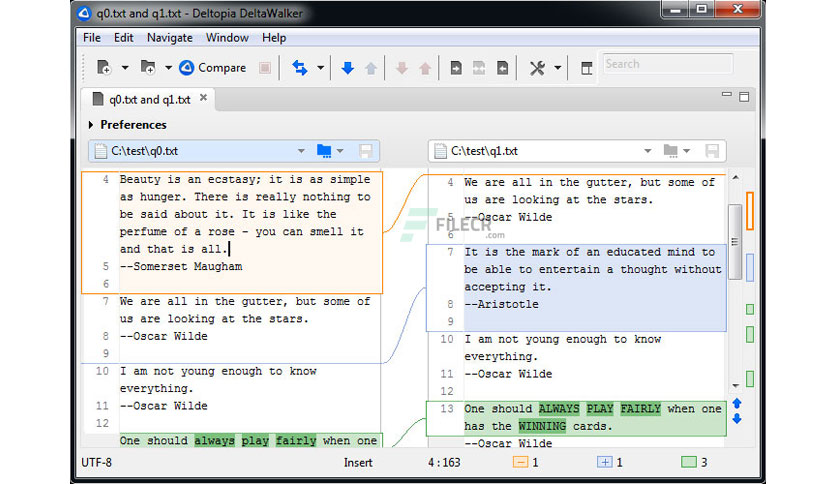This screenshot has width=836, height=484.
Task: Open the tools dropdown arrow
Action: click(x=558, y=68)
